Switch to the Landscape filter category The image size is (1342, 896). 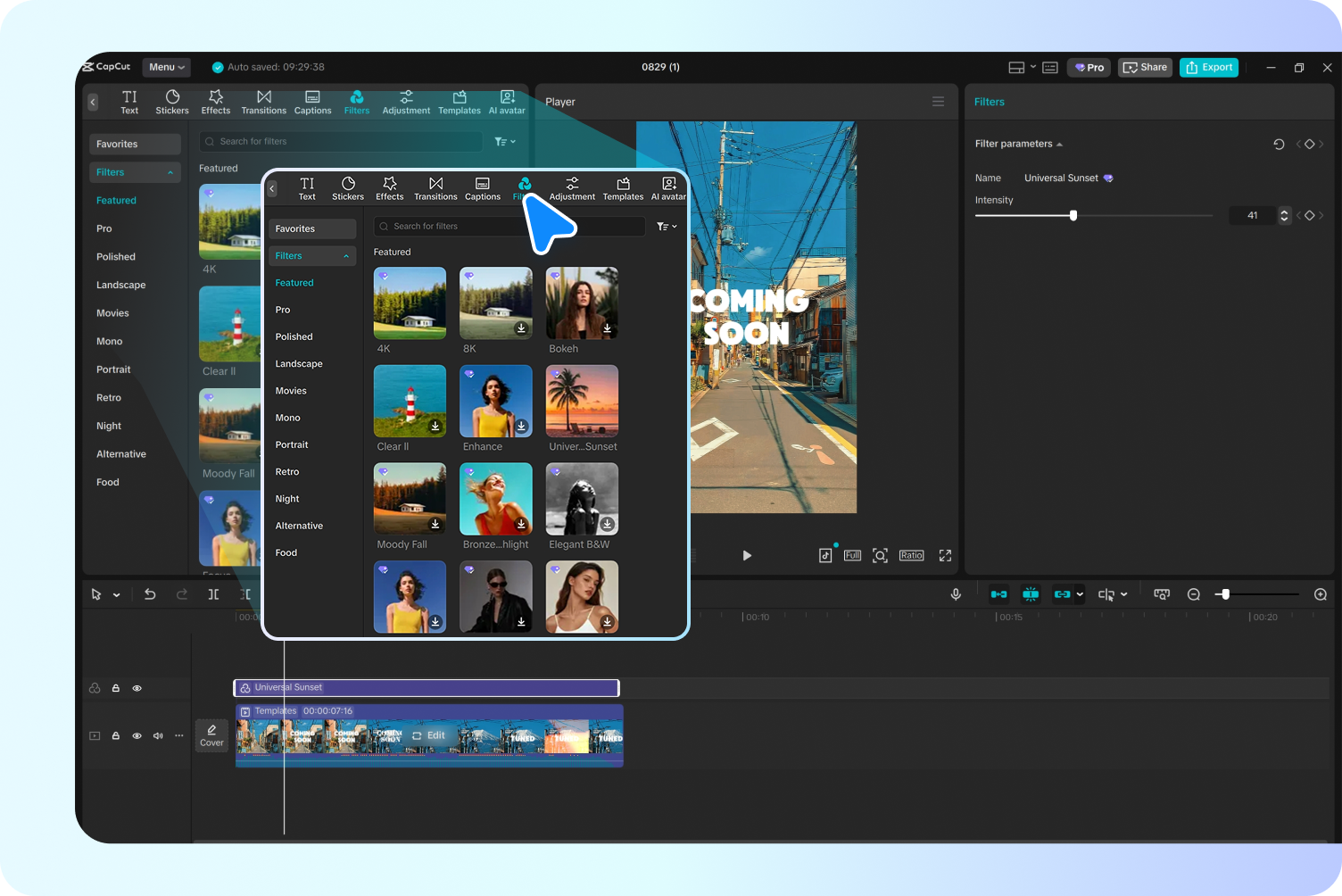pos(299,363)
